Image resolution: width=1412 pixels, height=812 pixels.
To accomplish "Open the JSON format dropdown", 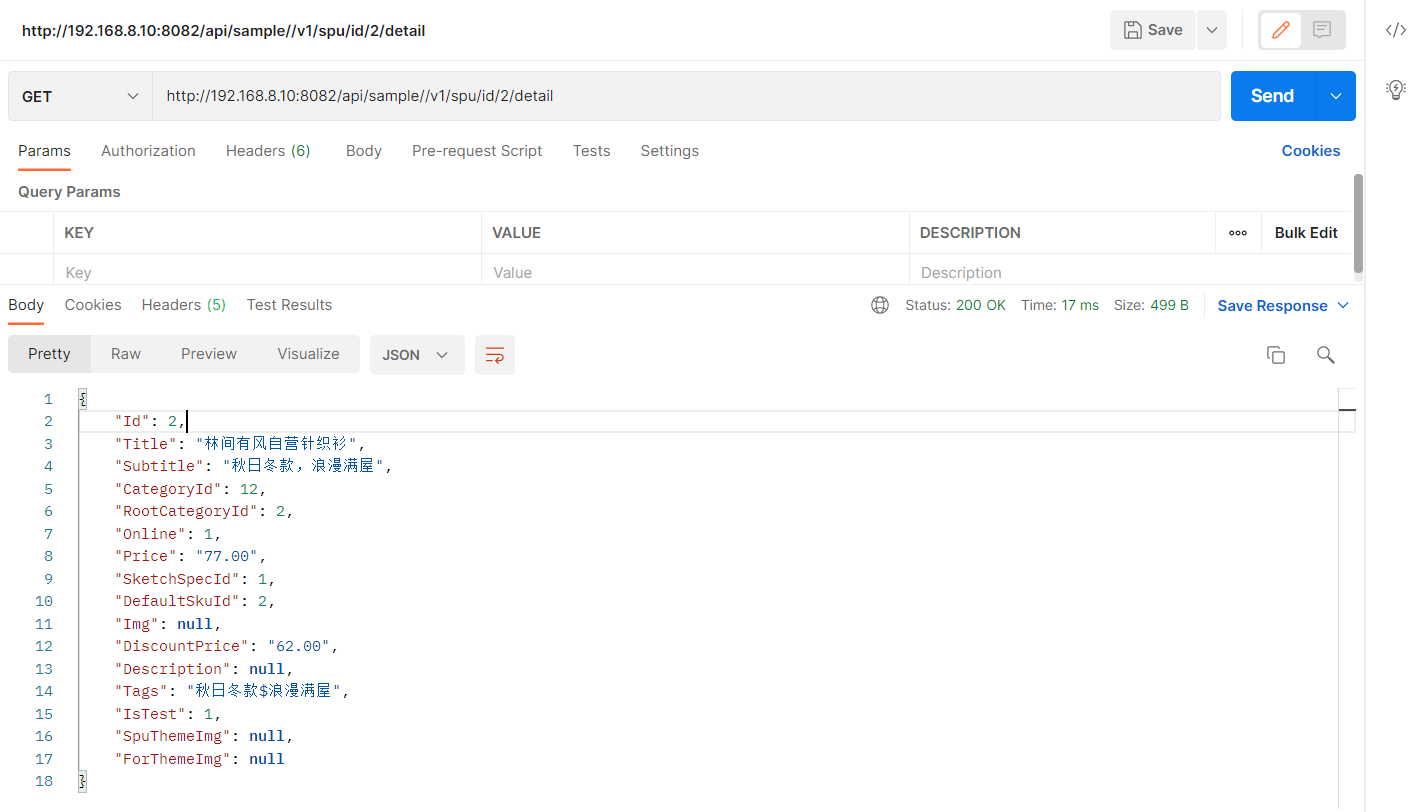I will pos(416,355).
